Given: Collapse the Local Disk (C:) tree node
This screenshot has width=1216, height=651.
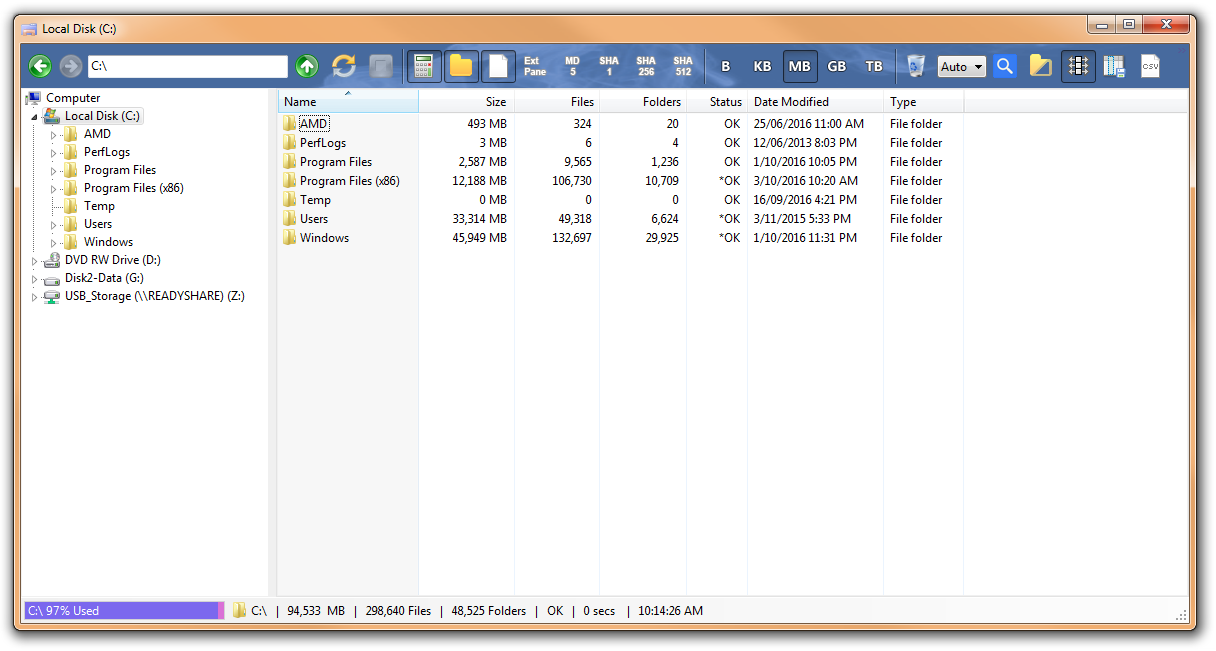Looking at the screenshot, I should coord(34,117).
